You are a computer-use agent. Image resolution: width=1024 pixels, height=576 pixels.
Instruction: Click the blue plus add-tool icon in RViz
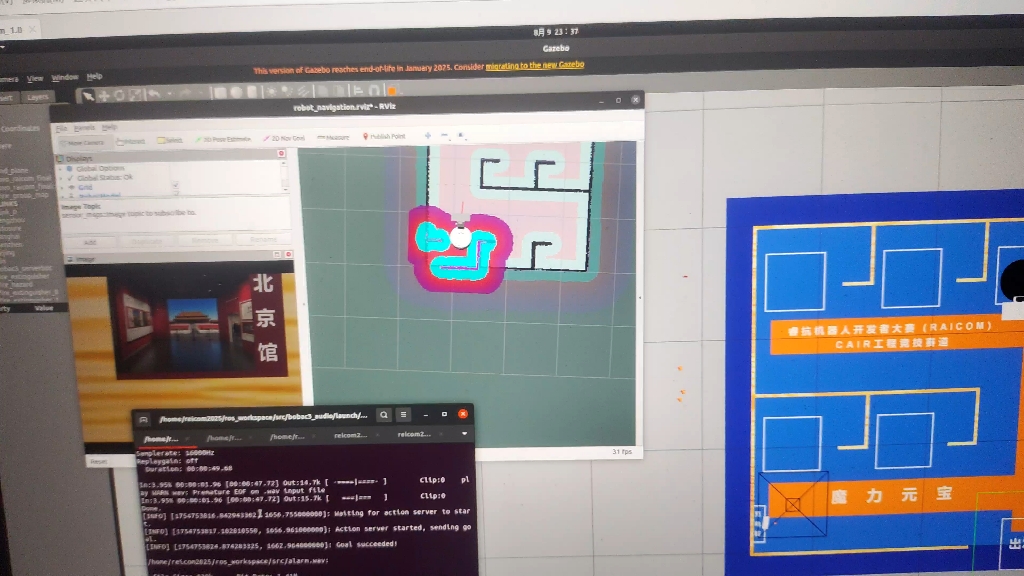click(428, 136)
